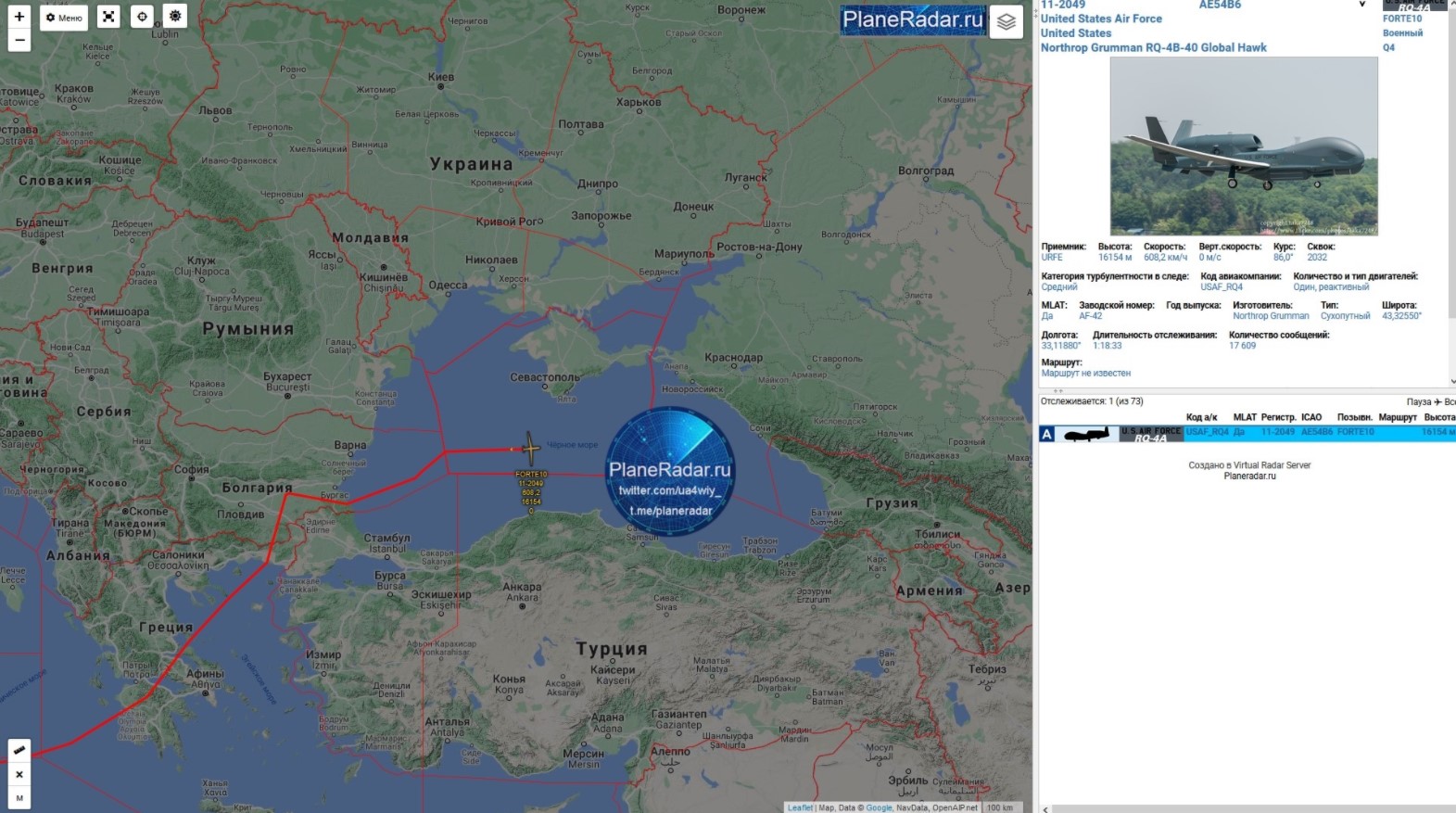This screenshot has height=813, width=1456.
Task: Click the PlaneRadar.ru logo on map
Action: pos(912,19)
